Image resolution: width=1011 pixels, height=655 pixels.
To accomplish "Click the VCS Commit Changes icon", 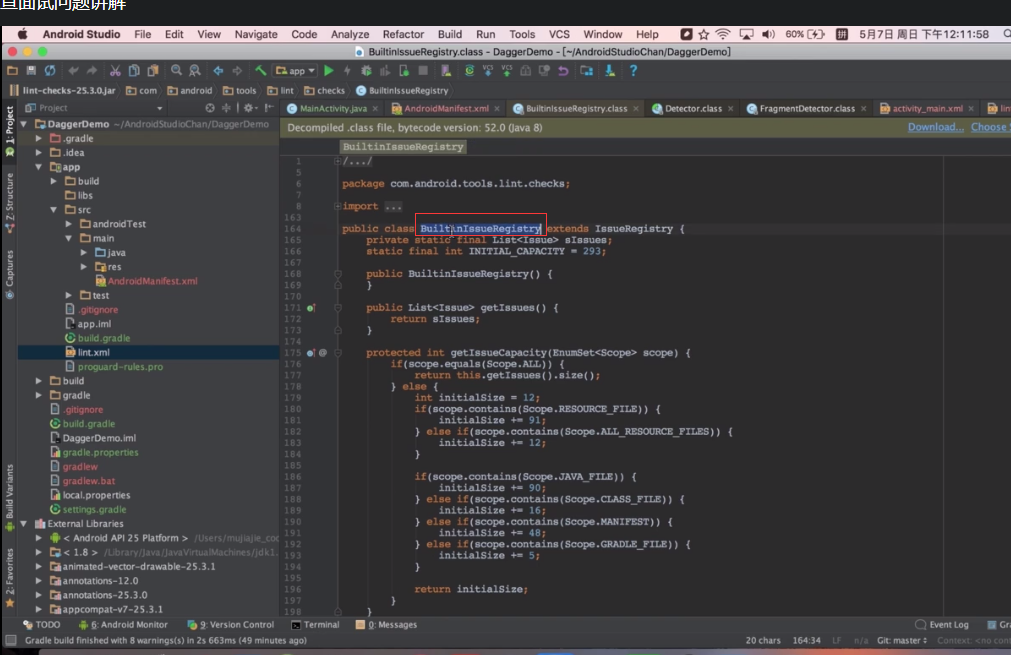I will click(507, 71).
